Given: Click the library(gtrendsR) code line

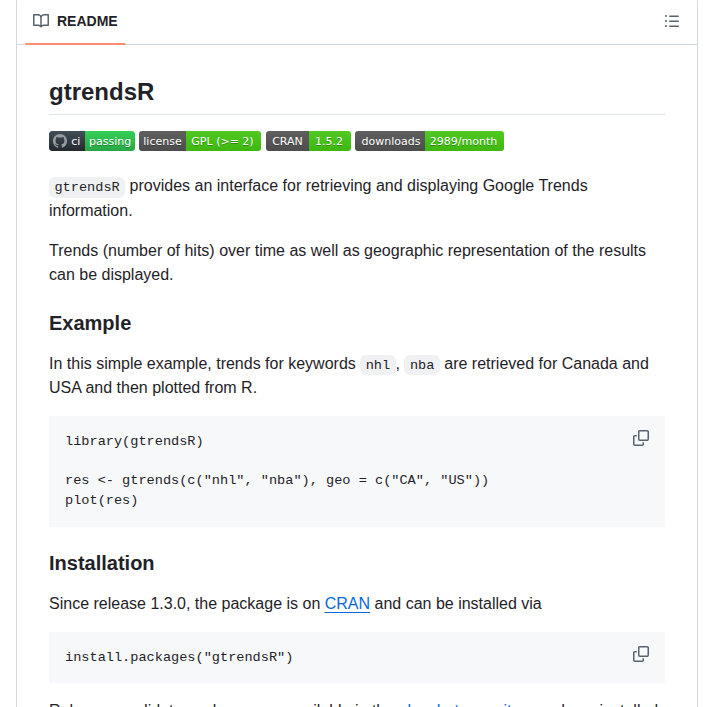Looking at the screenshot, I should pyautogui.click(x=134, y=441).
